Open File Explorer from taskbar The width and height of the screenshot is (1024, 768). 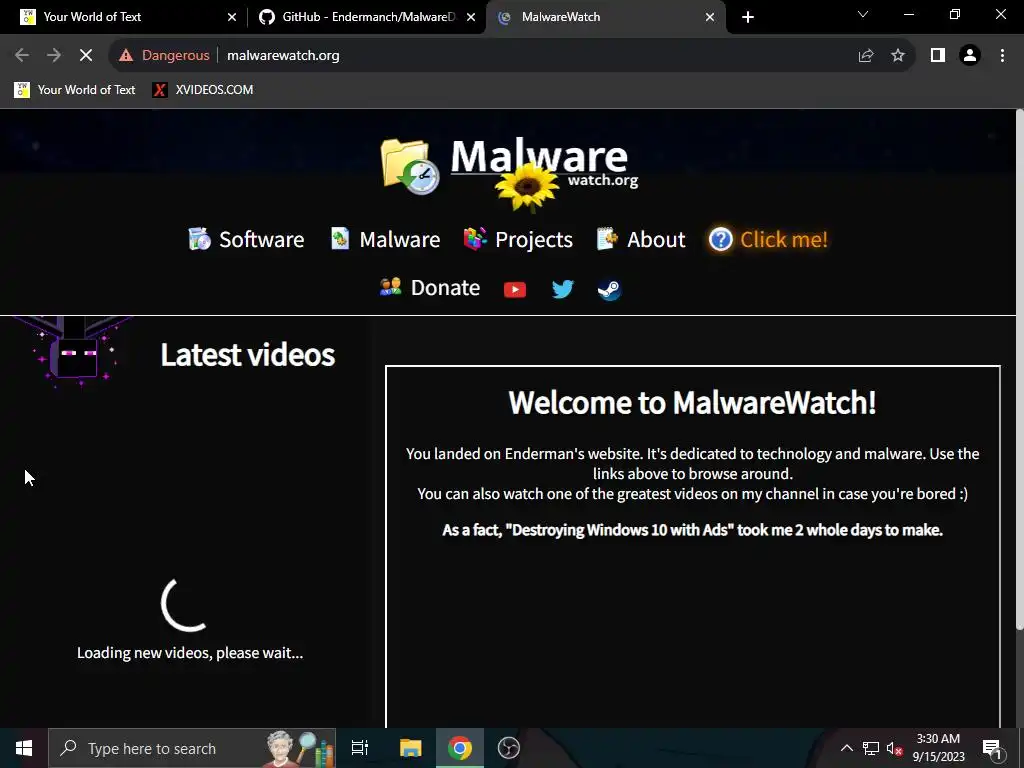[x=410, y=748]
